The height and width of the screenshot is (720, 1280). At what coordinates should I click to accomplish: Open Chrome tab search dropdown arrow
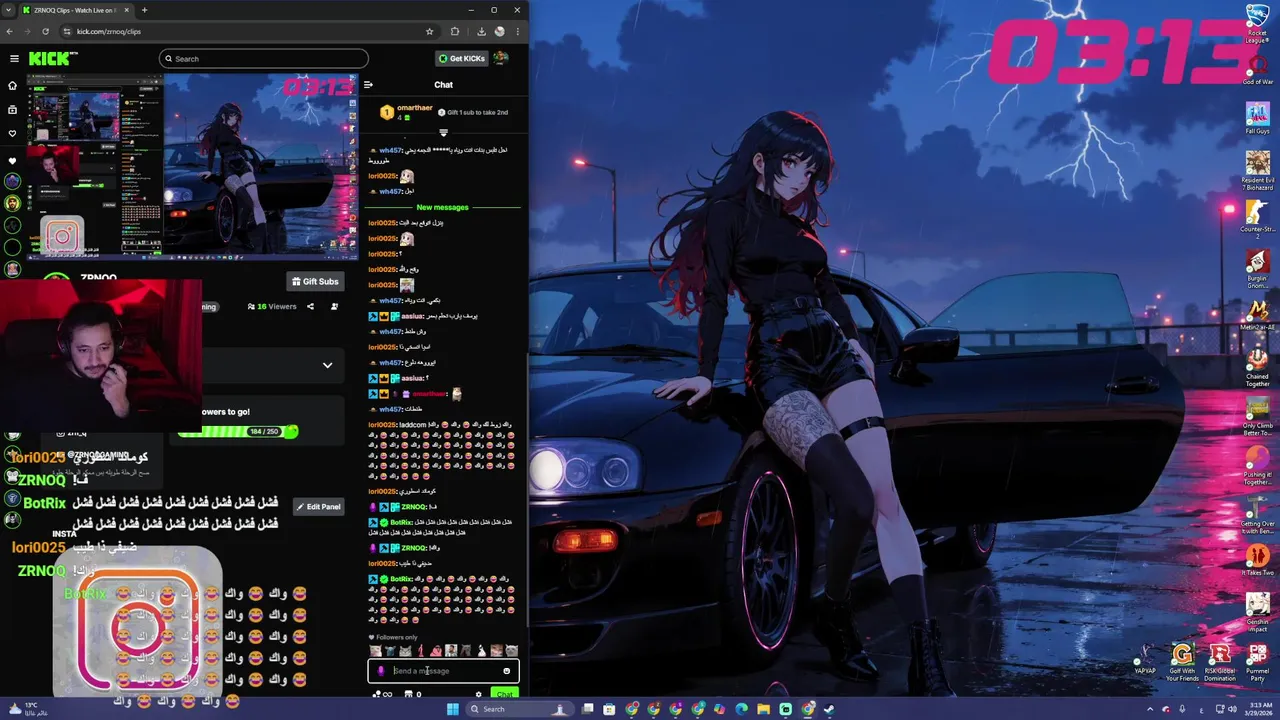9,10
